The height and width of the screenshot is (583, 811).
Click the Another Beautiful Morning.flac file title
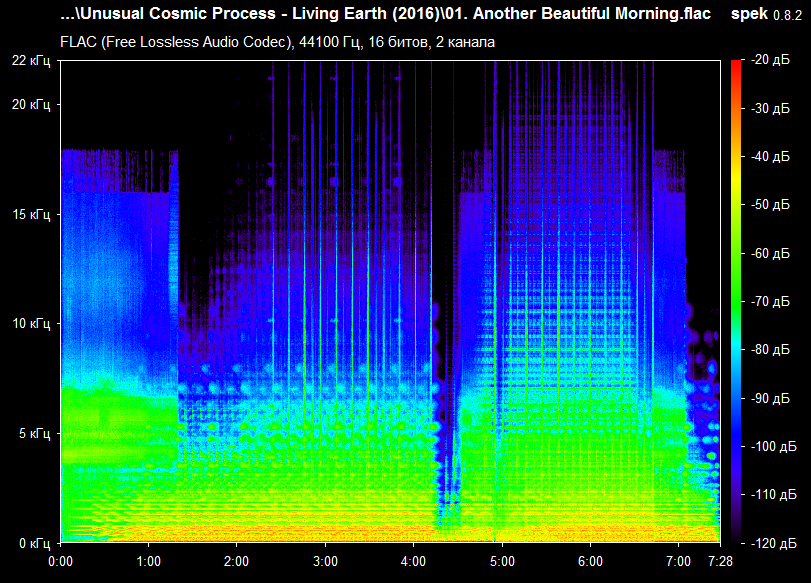tap(592, 14)
